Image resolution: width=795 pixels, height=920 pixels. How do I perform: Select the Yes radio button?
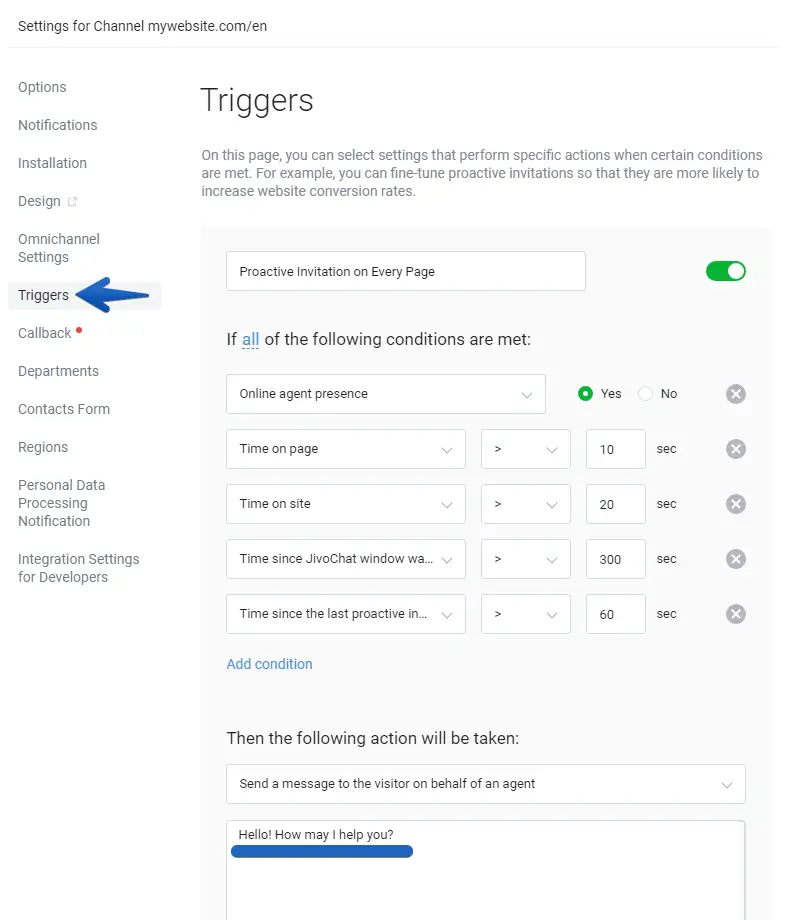click(x=586, y=394)
